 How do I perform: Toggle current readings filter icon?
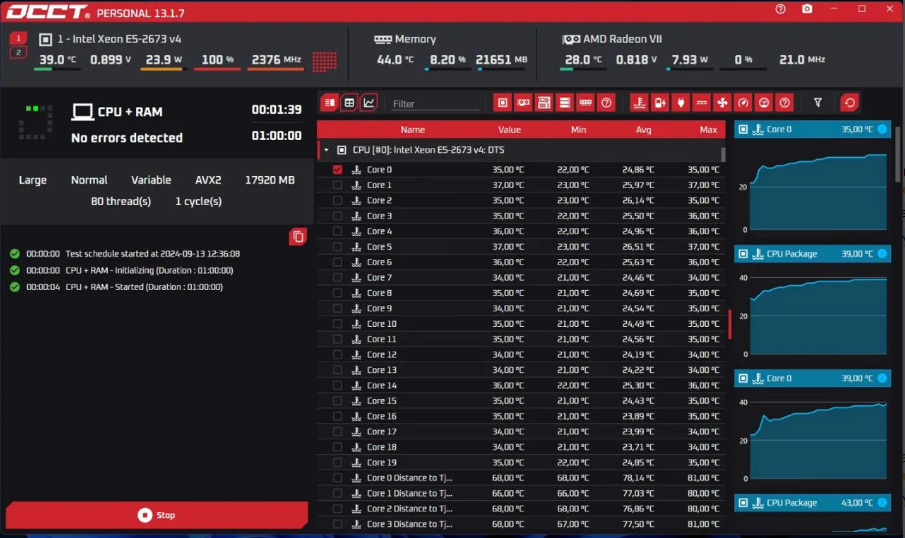pyautogui.click(x=702, y=103)
